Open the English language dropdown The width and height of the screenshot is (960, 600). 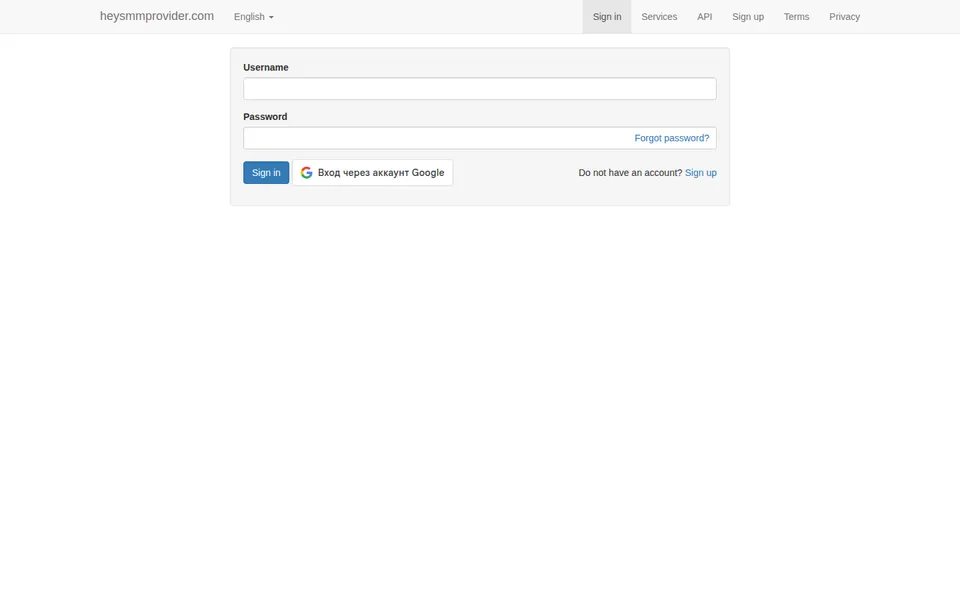(253, 17)
